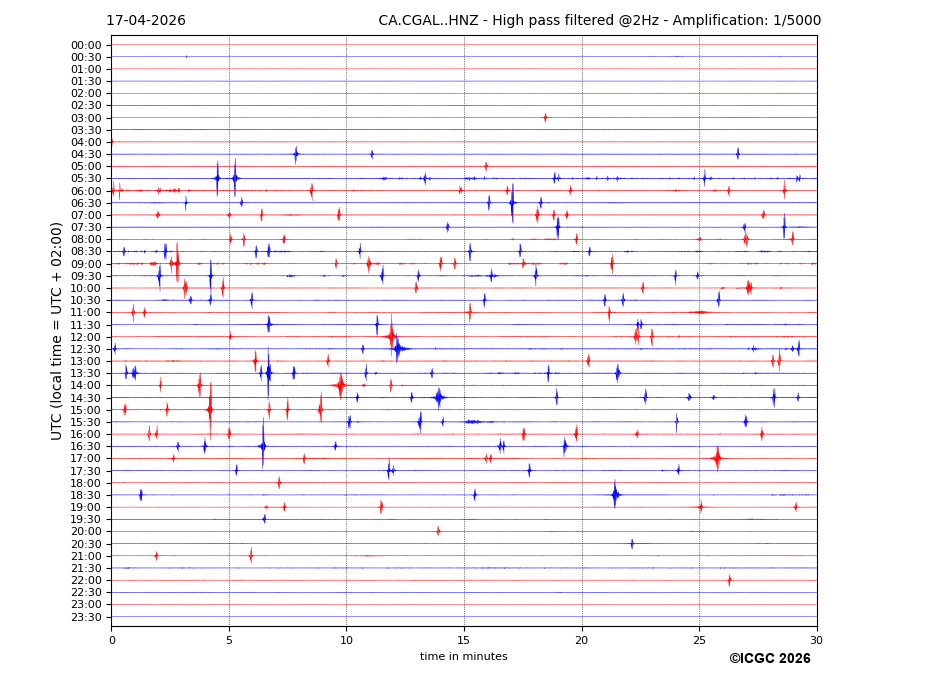The width and height of the screenshot is (927, 696).
Task: Click the date label 17-04-2026
Action: 146,21
